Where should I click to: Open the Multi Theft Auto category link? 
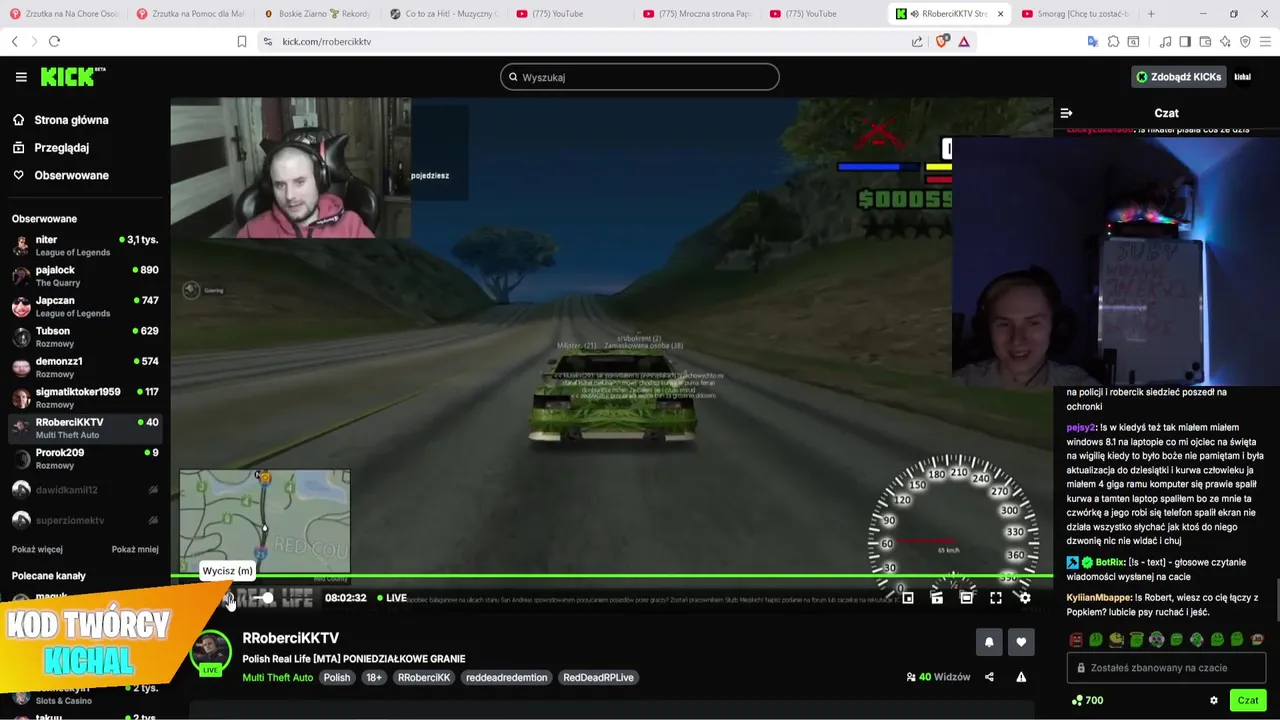[277, 677]
